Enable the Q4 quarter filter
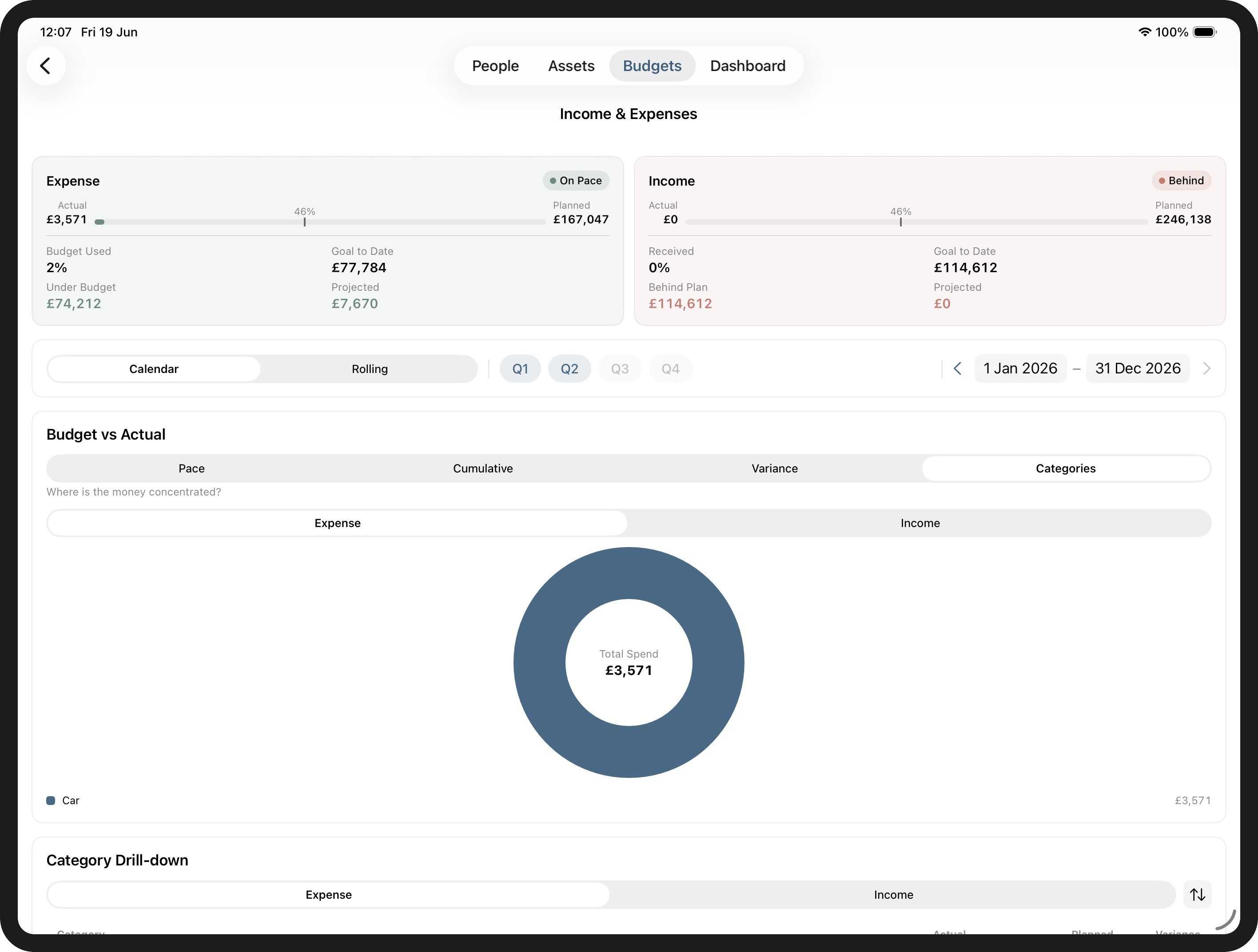 coord(670,369)
